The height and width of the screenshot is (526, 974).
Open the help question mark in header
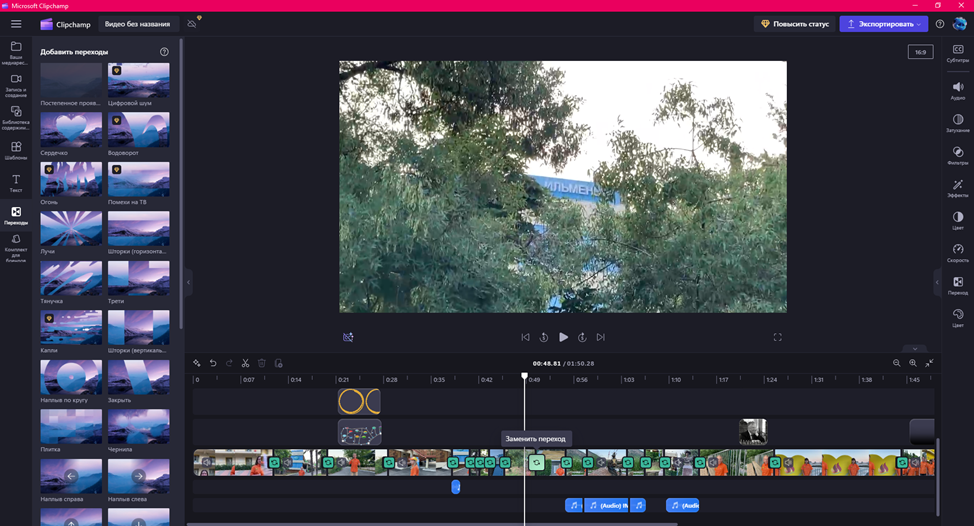(x=940, y=24)
